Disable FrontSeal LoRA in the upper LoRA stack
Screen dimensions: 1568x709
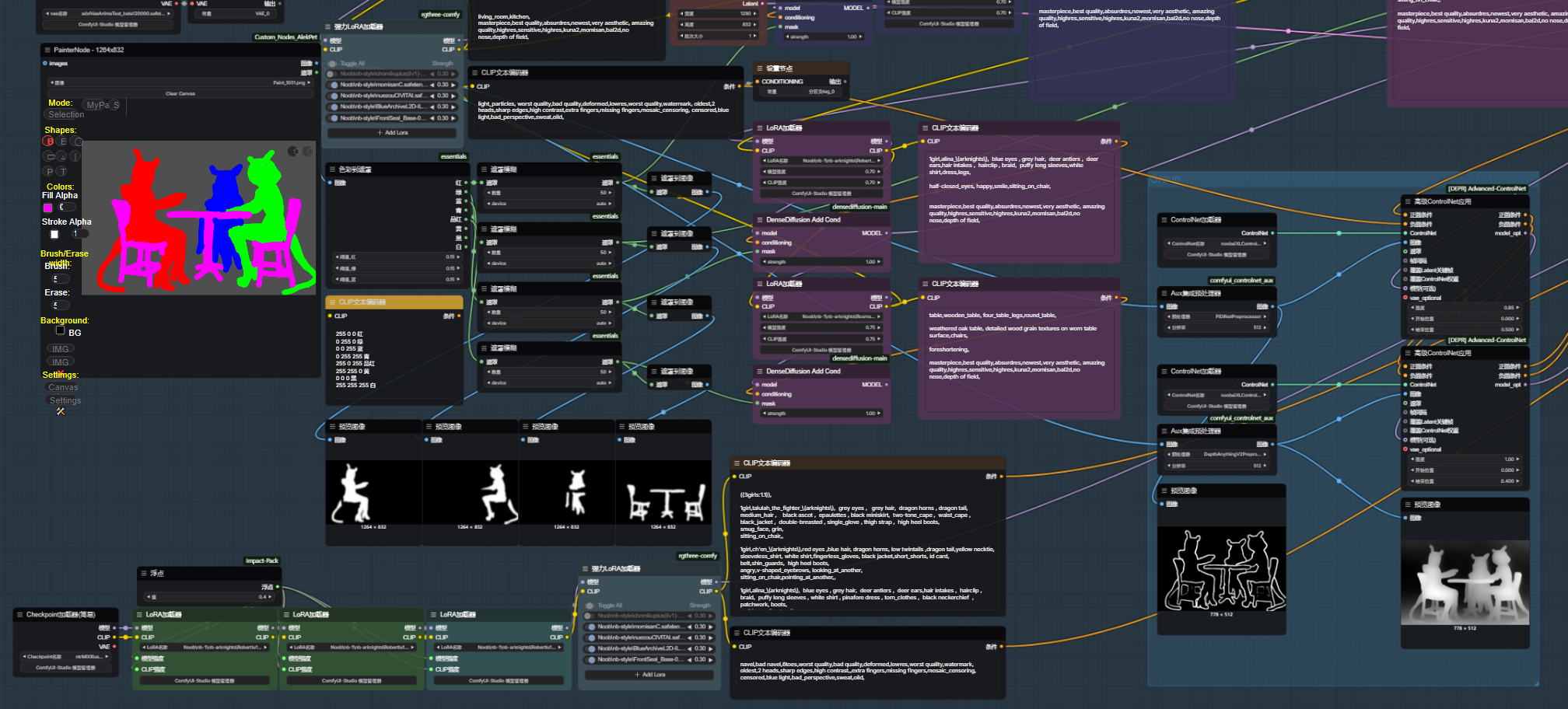pyautogui.click(x=334, y=118)
